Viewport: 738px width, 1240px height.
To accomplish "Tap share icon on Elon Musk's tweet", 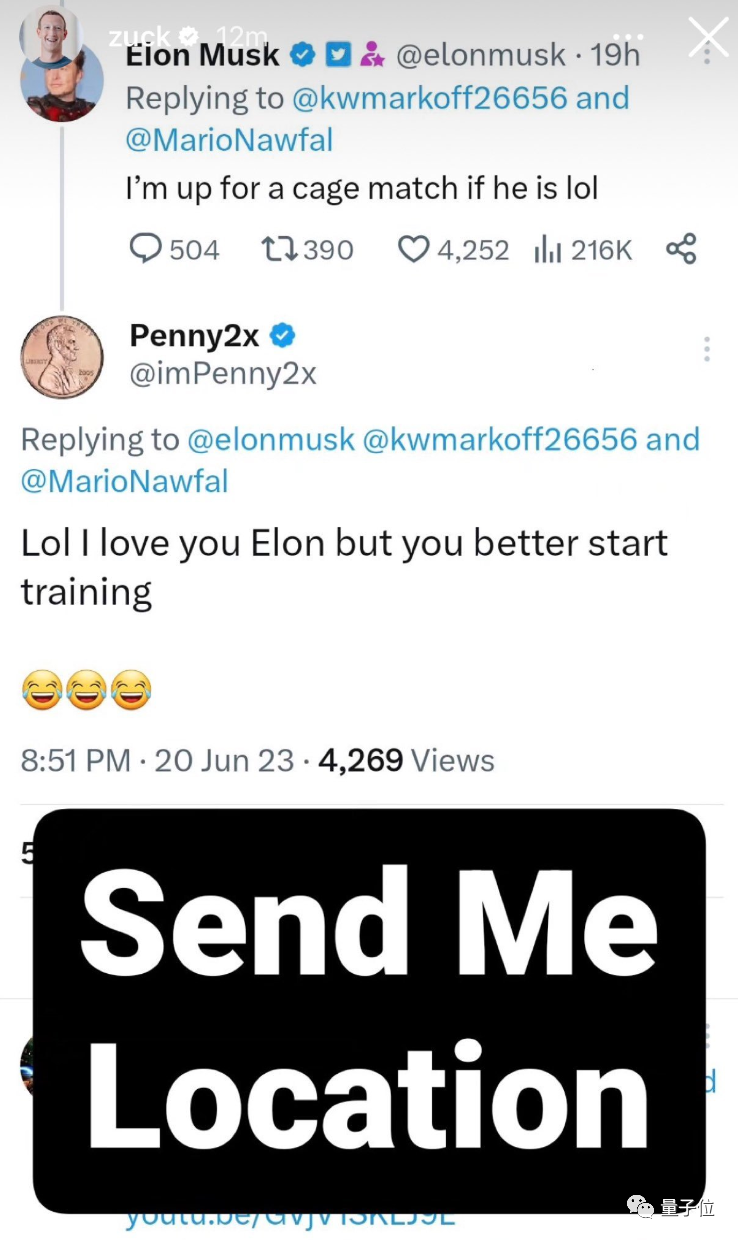I will (x=681, y=248).
